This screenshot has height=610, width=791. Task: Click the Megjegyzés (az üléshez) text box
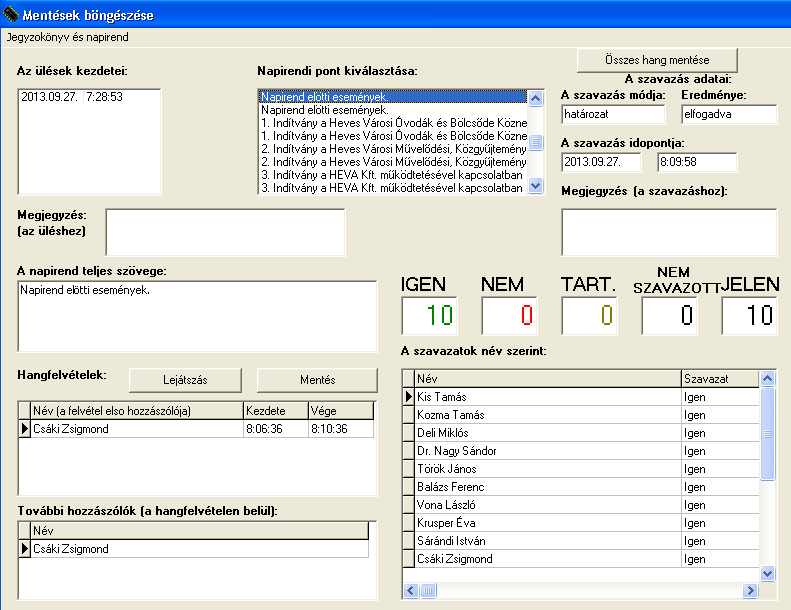225,232
